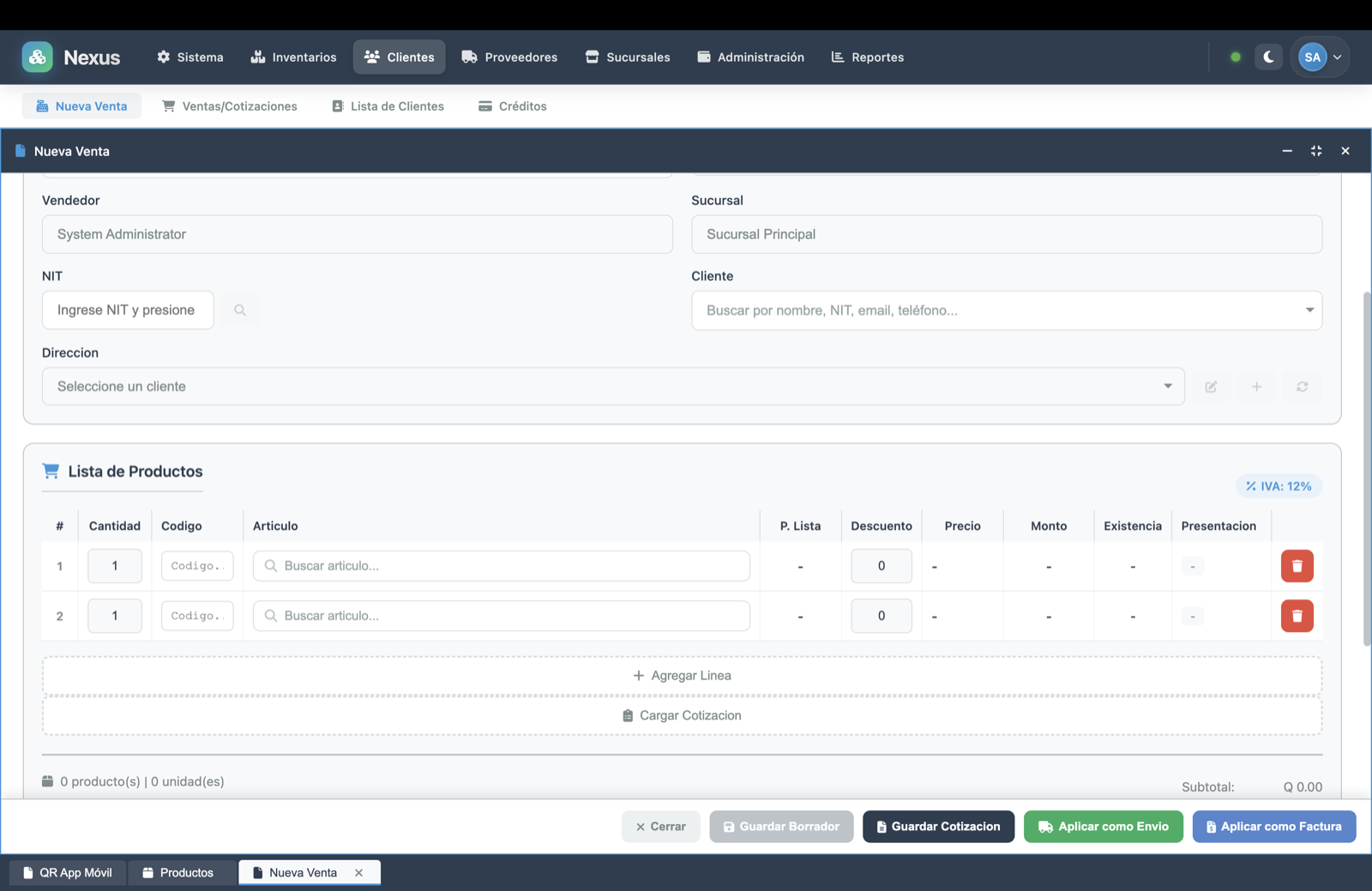Switch to the Ventas/Cotizaciones tab
The image size is (1372, 891).
(x=230, y=106)
